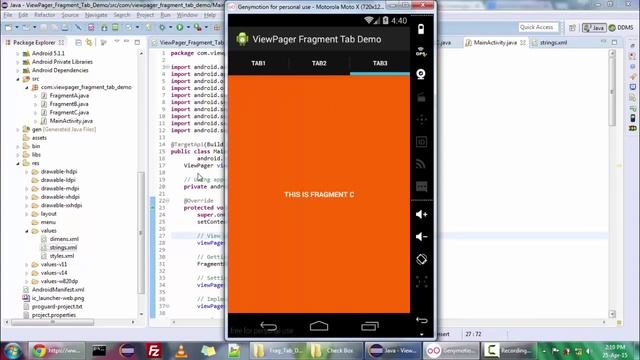This screenshot has height=360, width=640.
Task: Open the Refactor menu
Action: pos(44,15)
